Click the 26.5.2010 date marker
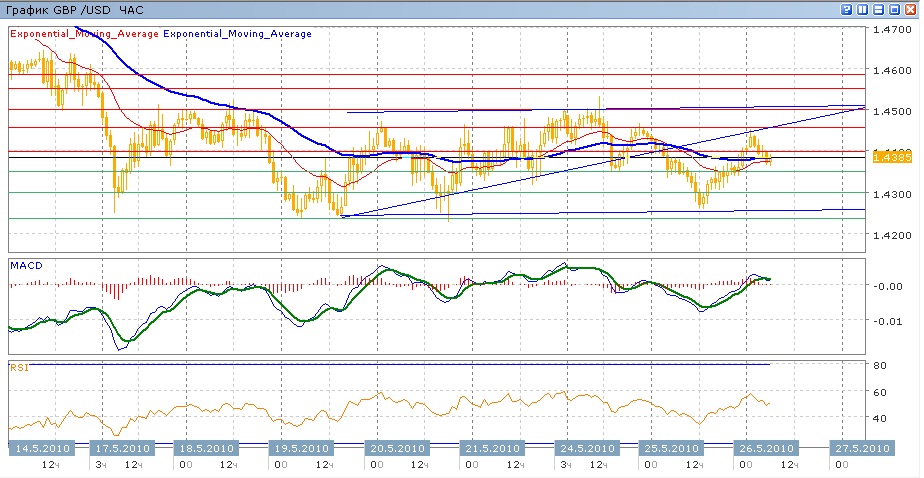 [765, 447]
